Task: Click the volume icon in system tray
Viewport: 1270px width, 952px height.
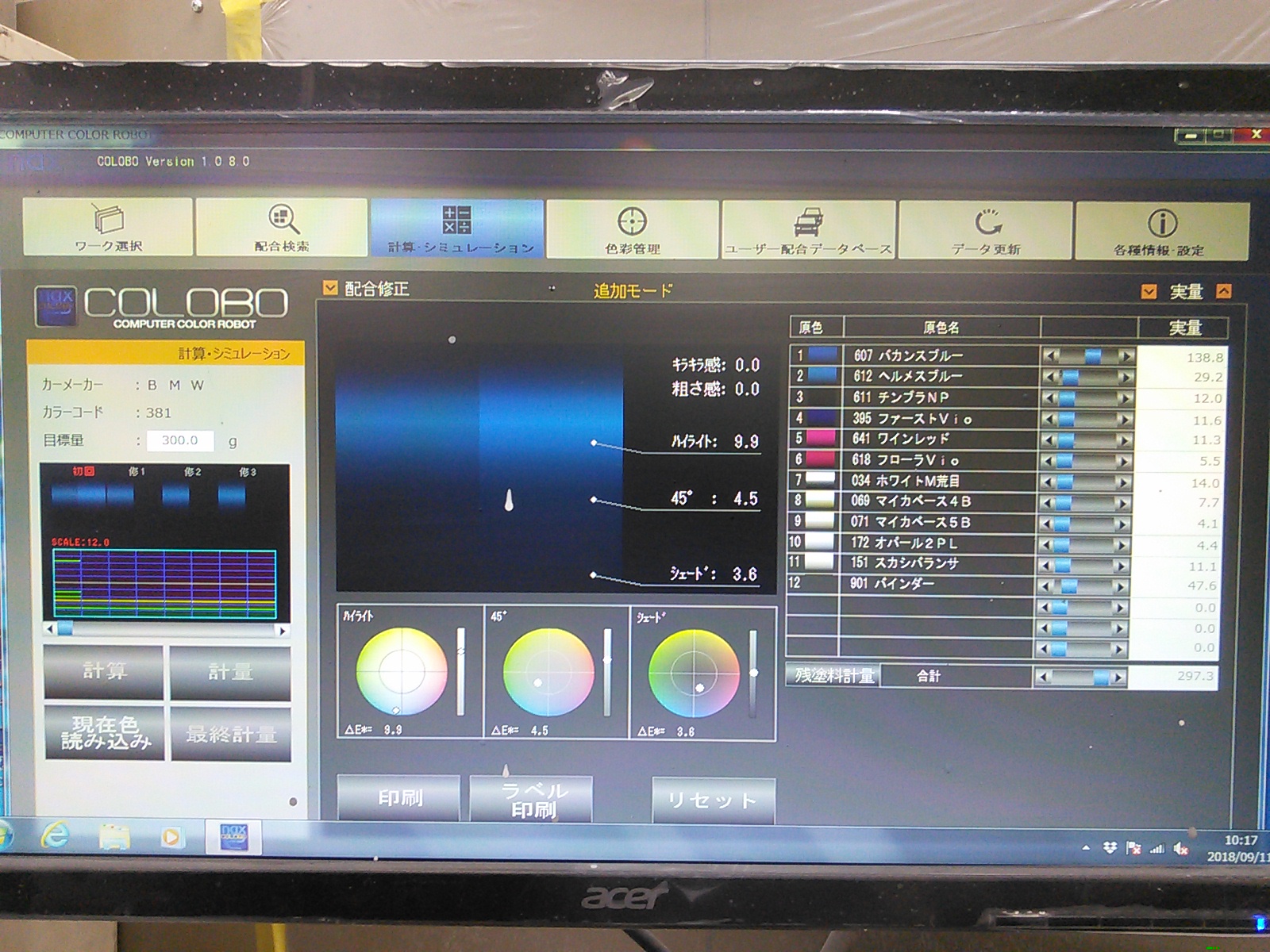Action: [x=1181, y=848]
